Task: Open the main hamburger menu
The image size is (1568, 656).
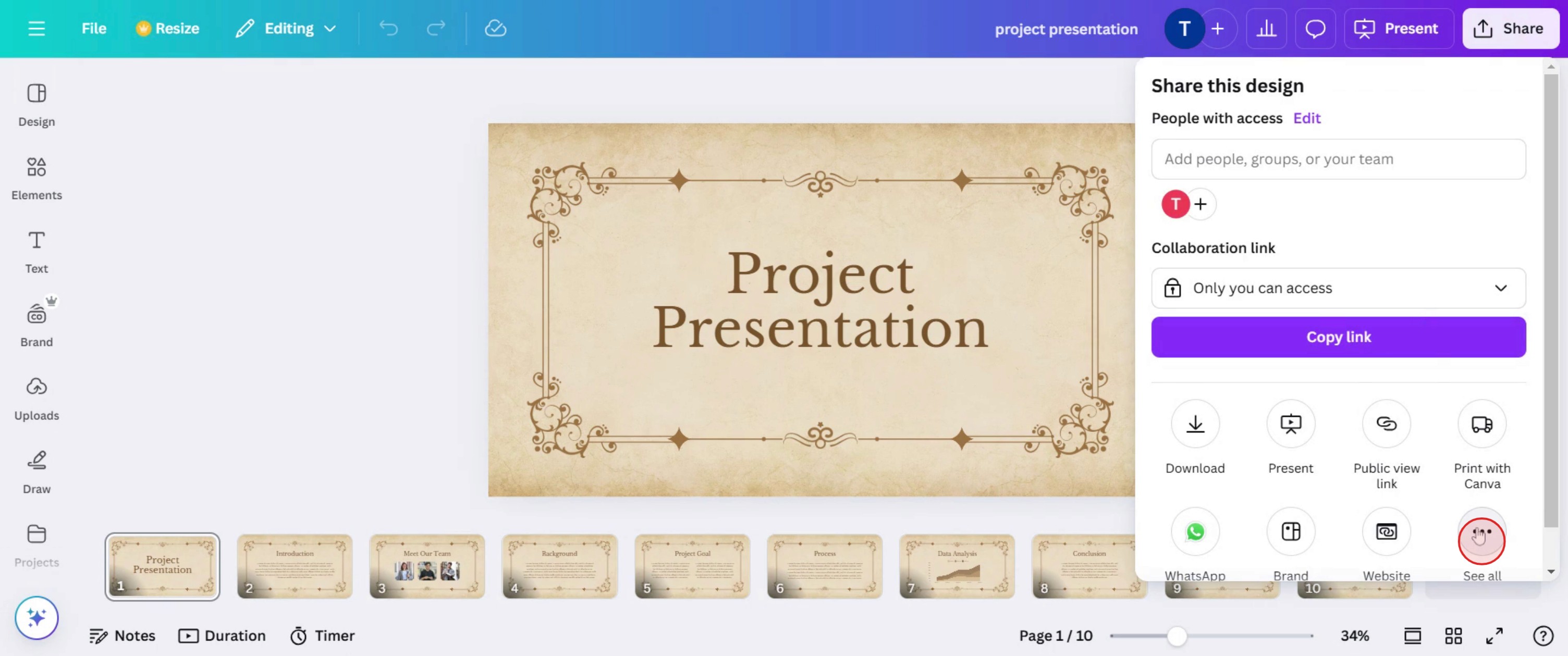Action: coord(36,29)
